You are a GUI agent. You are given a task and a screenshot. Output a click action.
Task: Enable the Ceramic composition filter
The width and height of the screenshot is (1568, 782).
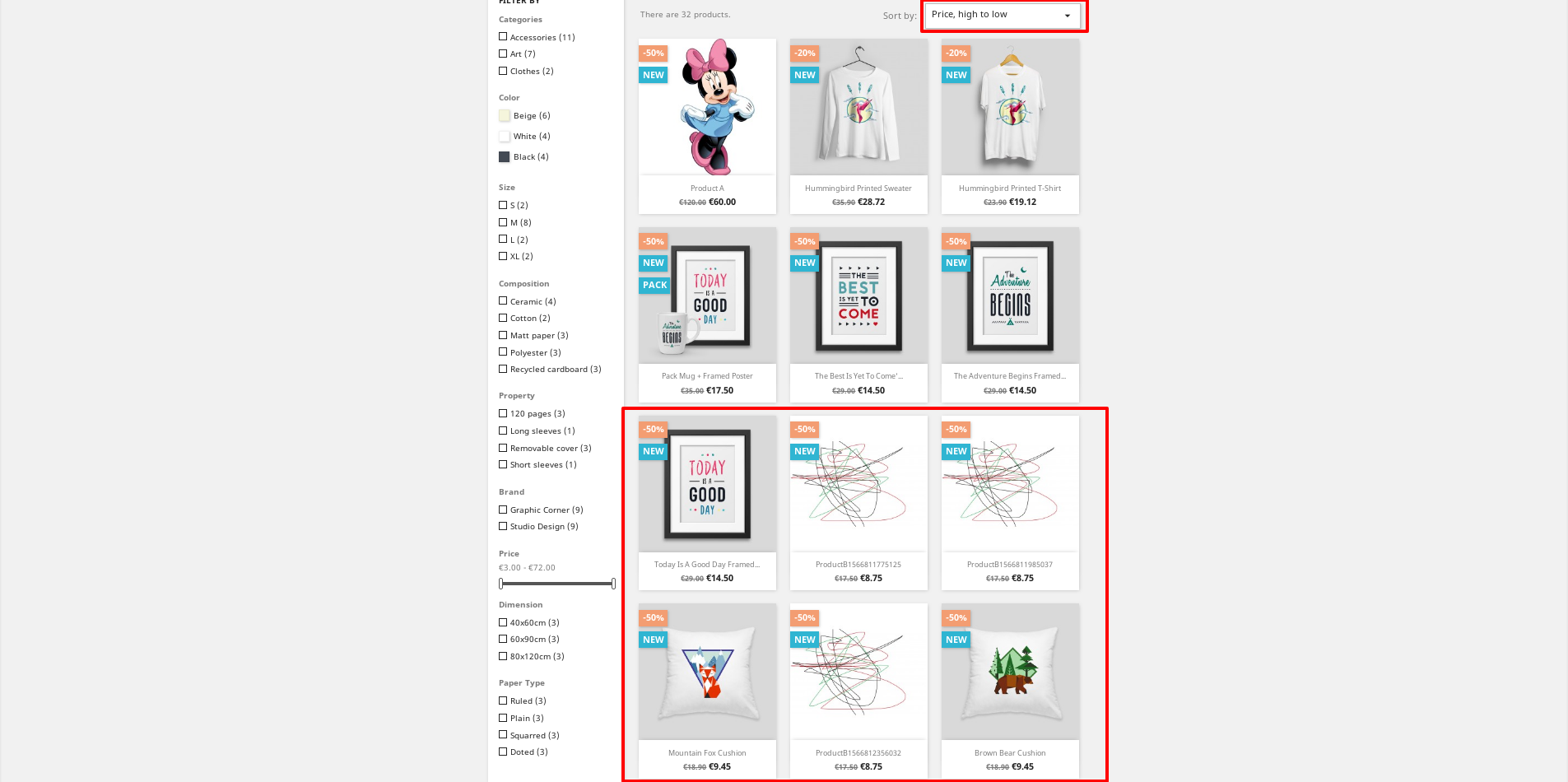point(503,301)
